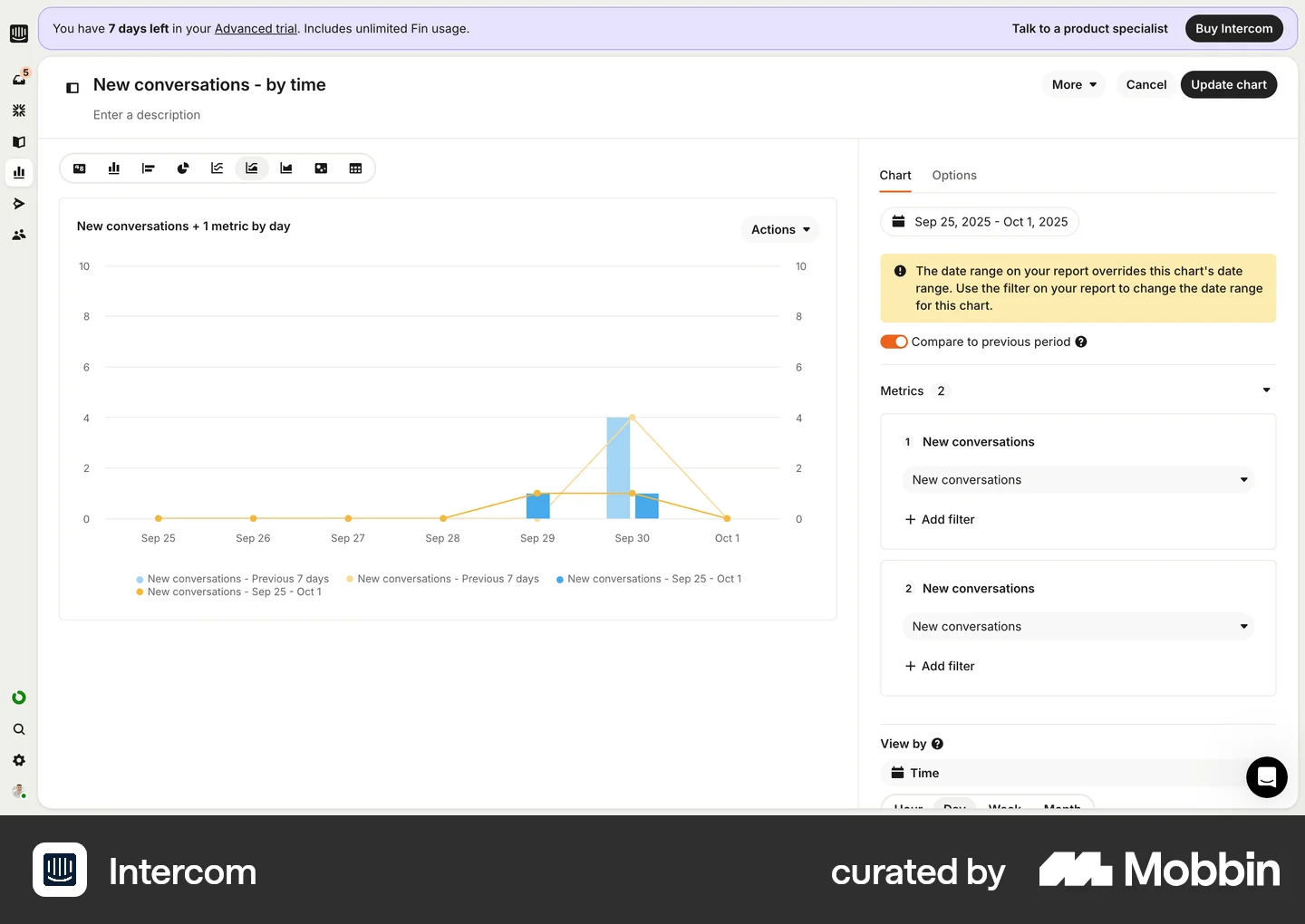Open the More dropdown menu
Viewport: 1305px width, 924px height.
(1074, 84)
